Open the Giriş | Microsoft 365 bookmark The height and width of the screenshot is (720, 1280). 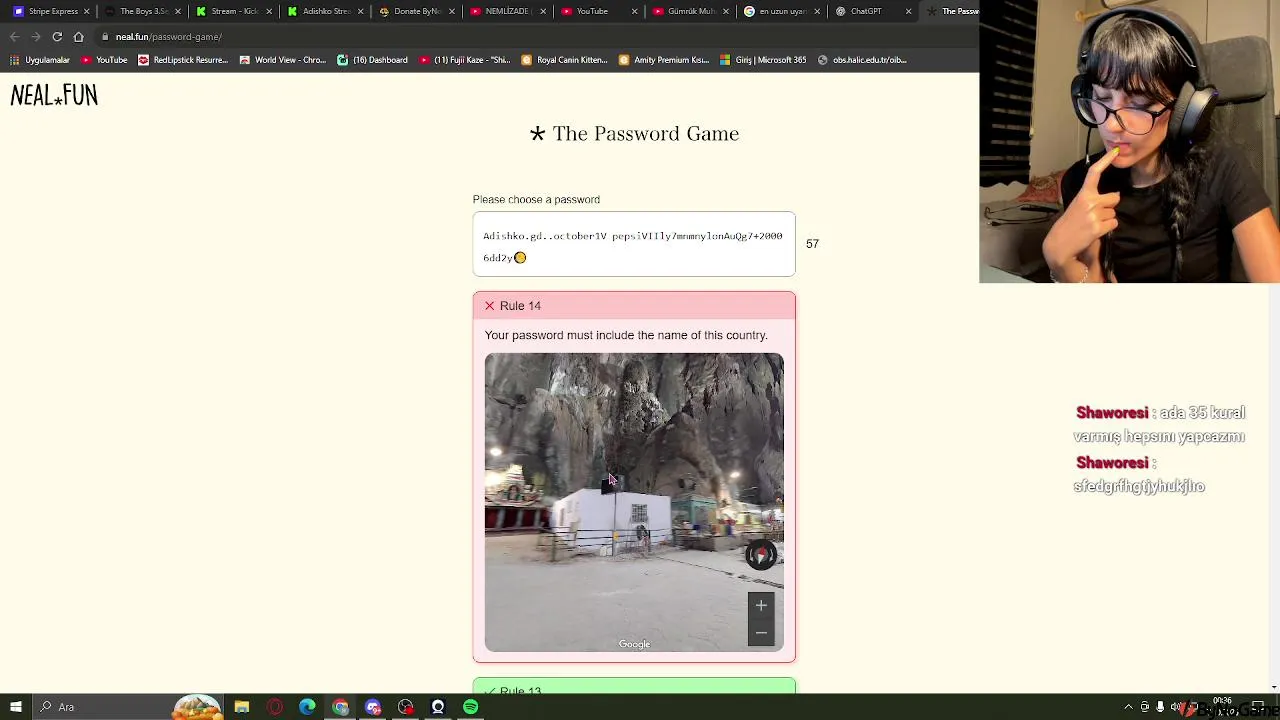pos(763,60)
